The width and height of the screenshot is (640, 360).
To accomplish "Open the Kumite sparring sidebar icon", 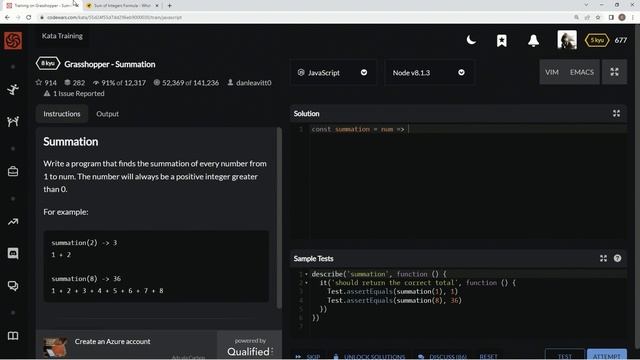I will 13,121.
